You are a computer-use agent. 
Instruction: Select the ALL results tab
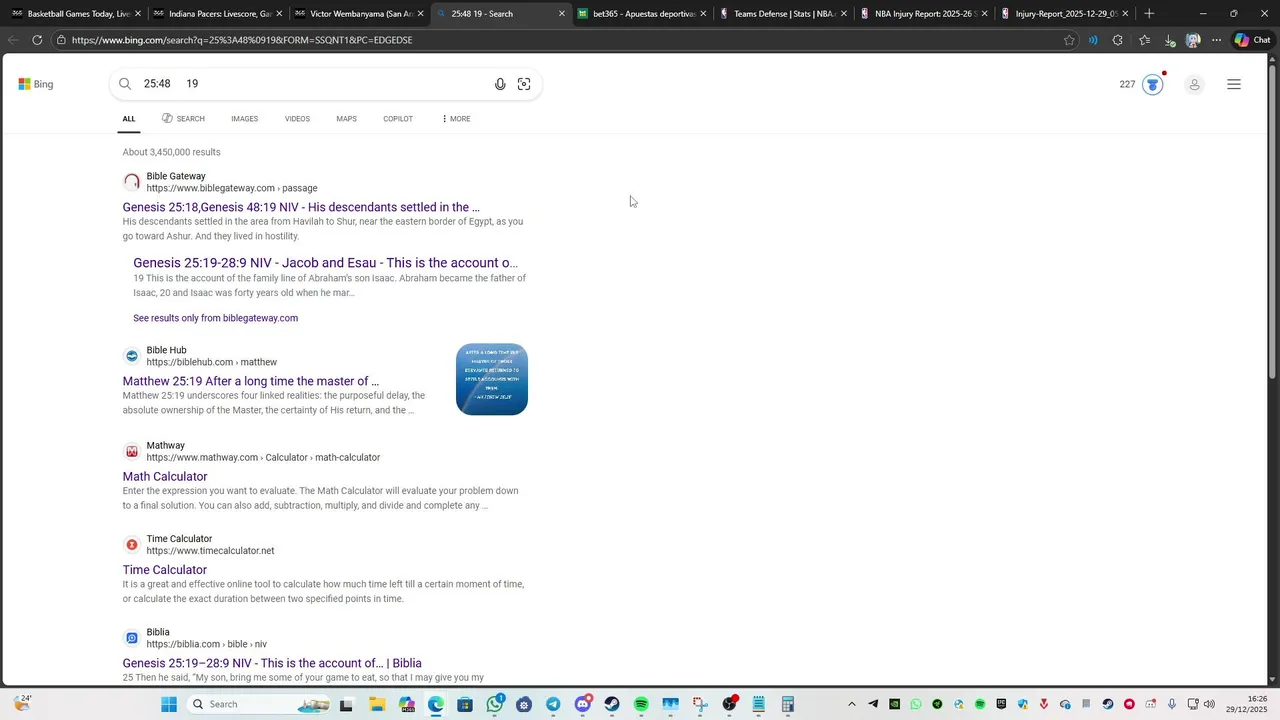click(x=129, y=119)
